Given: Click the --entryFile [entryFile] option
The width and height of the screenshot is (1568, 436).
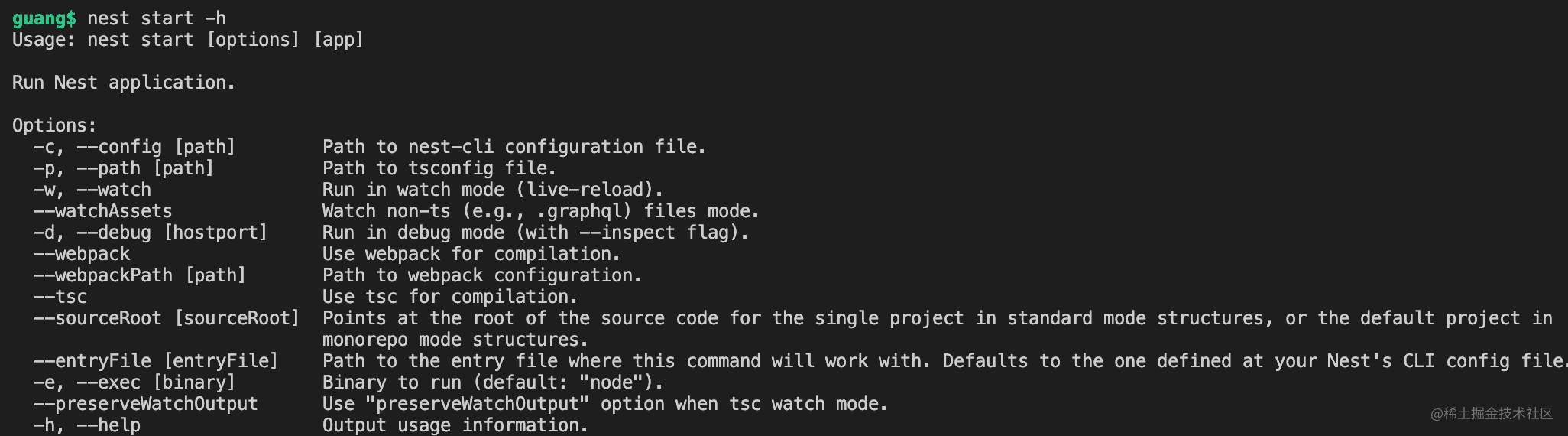Looking at the screenshot, I should [156, 361].
